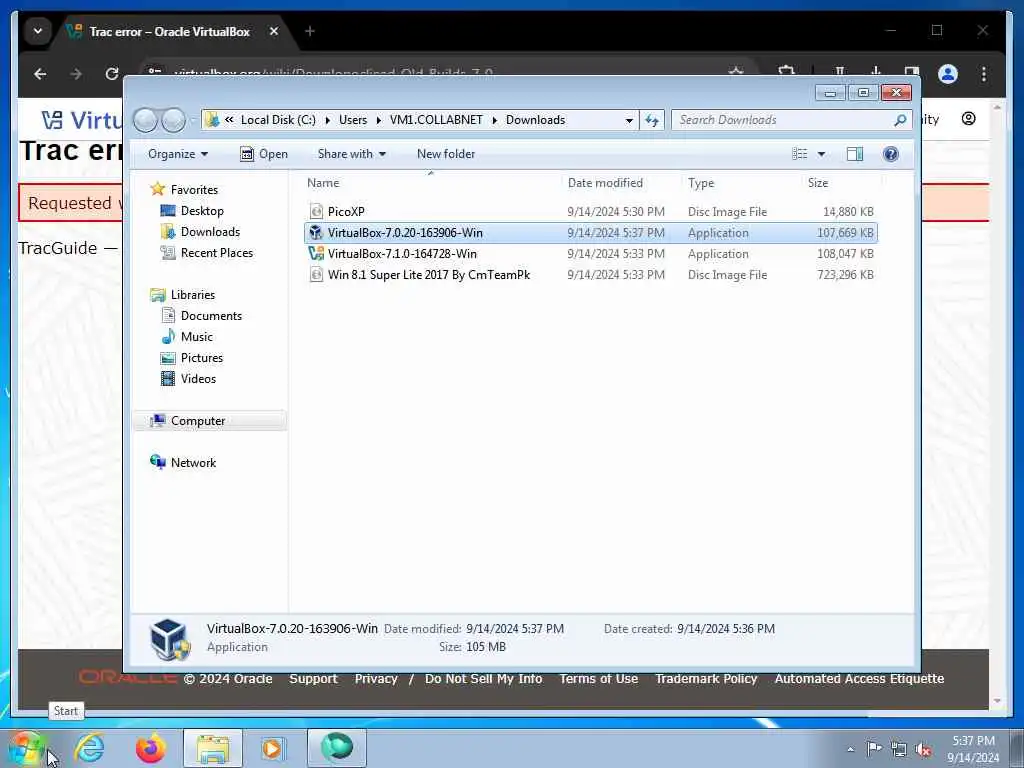
Task: Open Favorites star in navigation pane
Action: 157,189
